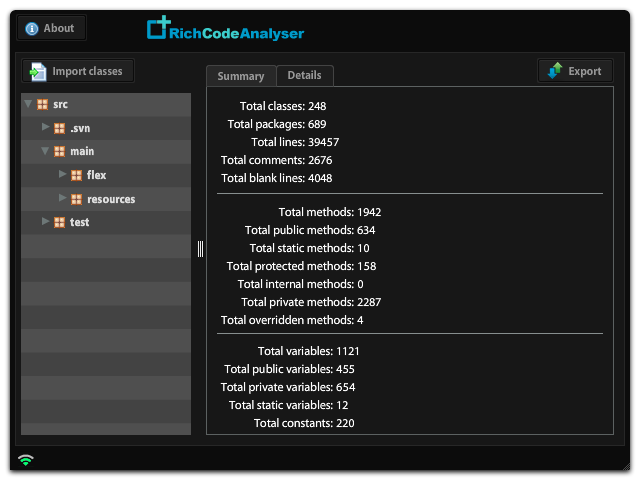640x480 pixels.
Task: Click the .svn package icon
Action: coord(59,129)
